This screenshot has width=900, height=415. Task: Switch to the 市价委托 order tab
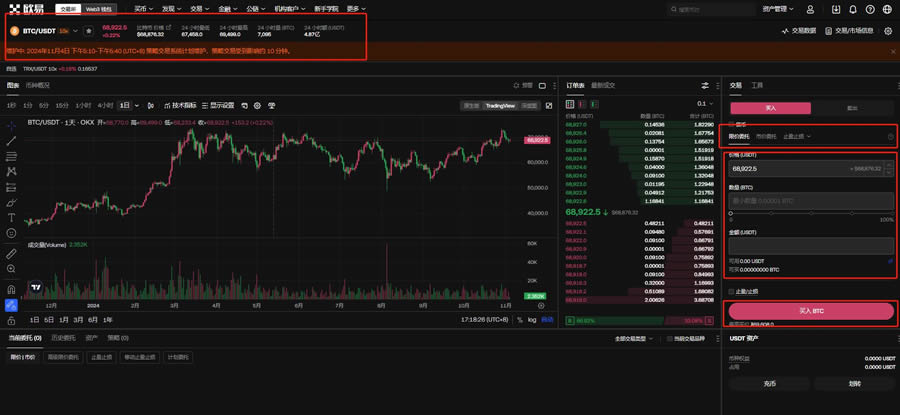(766, 136)
